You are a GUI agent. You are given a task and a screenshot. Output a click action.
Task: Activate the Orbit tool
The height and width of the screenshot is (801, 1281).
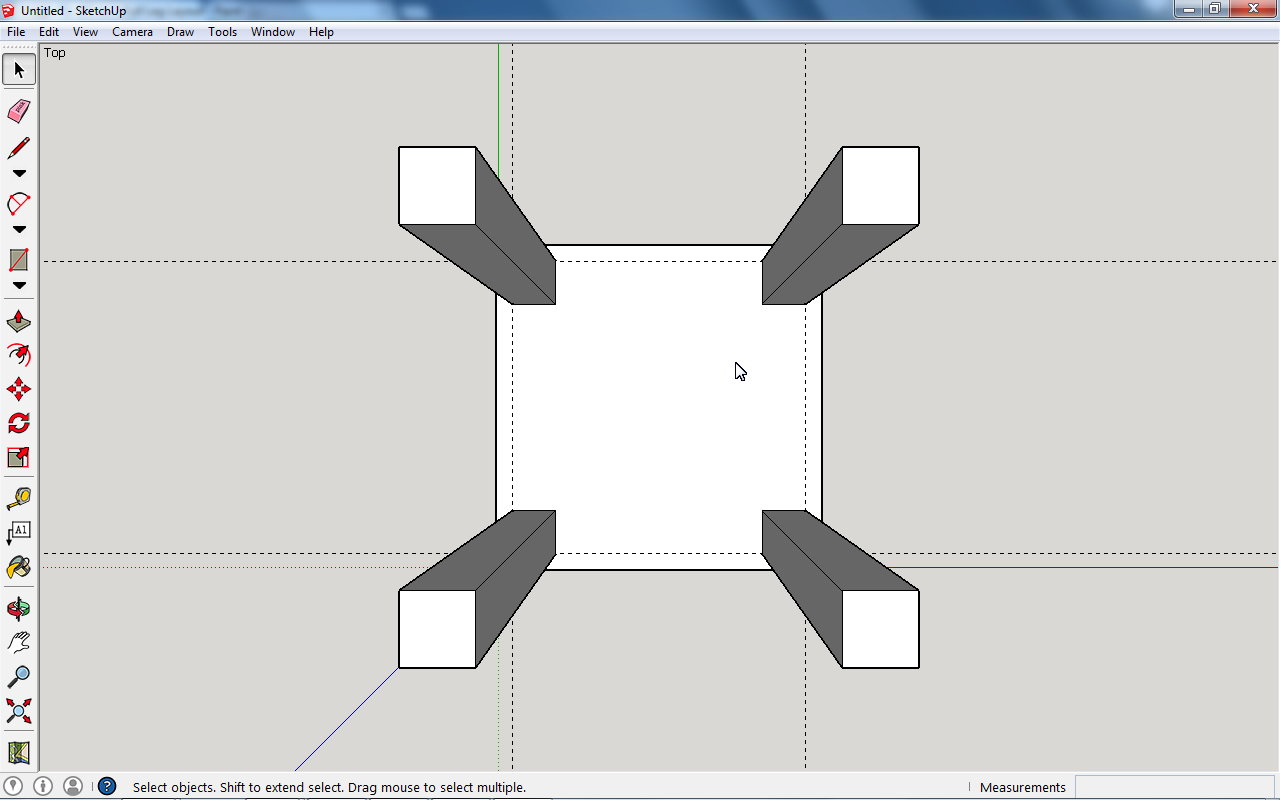click(19, 608)
